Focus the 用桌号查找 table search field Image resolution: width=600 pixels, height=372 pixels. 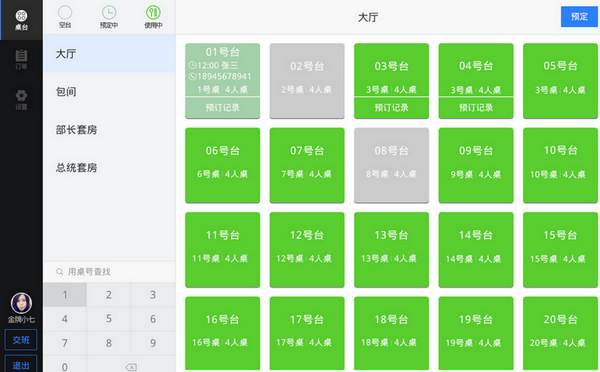(x=109, y=272)
